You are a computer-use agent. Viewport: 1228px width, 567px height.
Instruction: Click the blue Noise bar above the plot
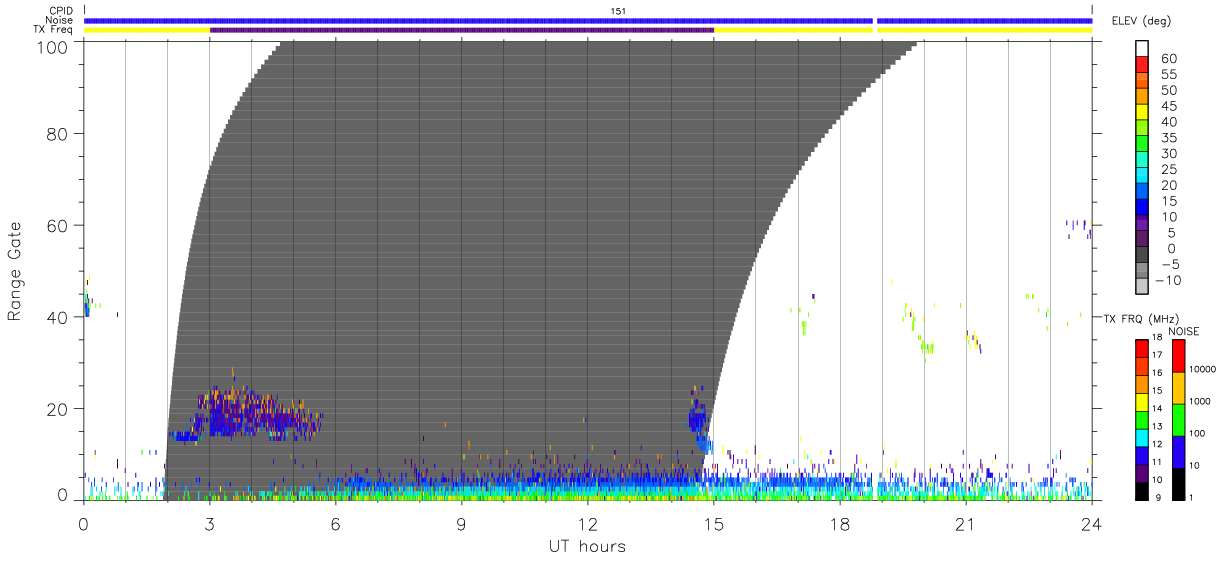coord(588,20)
